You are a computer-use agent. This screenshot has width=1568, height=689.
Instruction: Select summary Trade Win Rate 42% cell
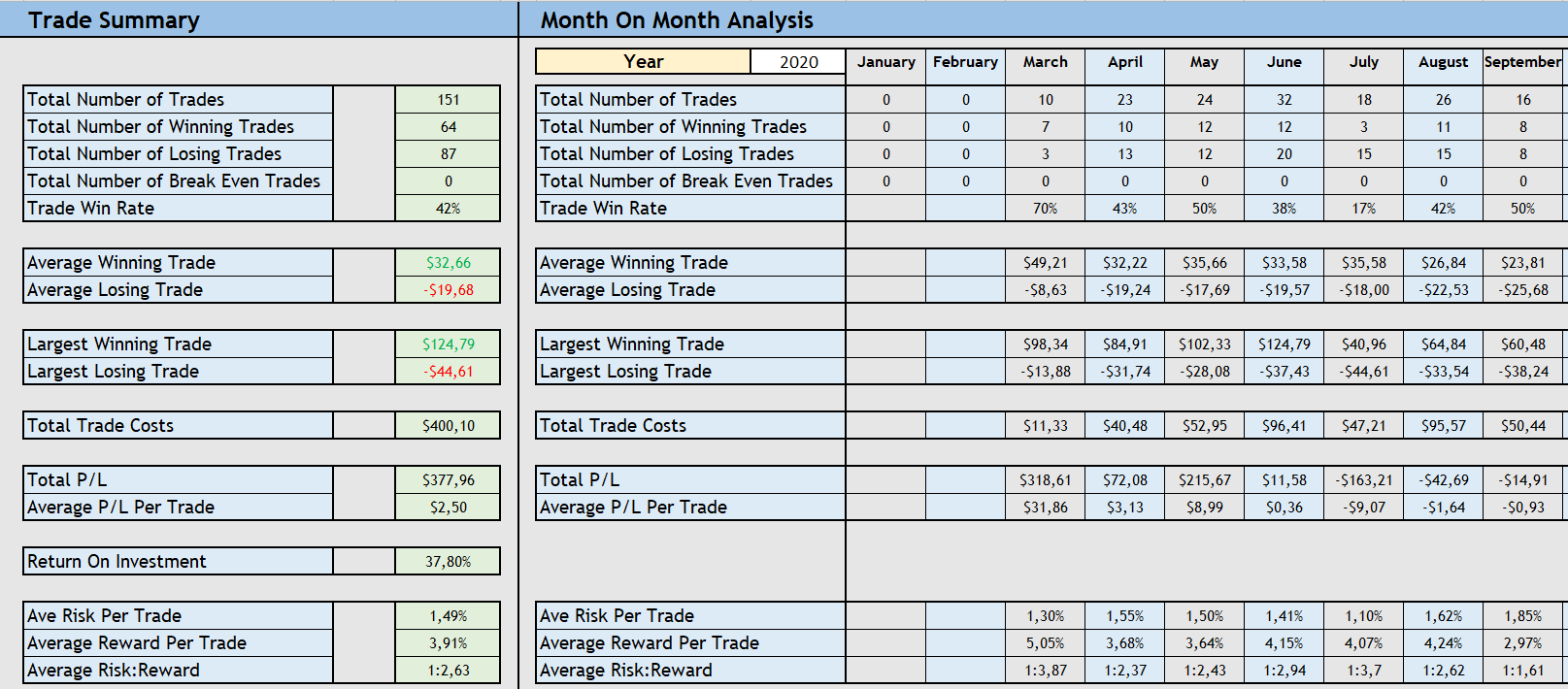pyautogui.click(x=448, y=208)
